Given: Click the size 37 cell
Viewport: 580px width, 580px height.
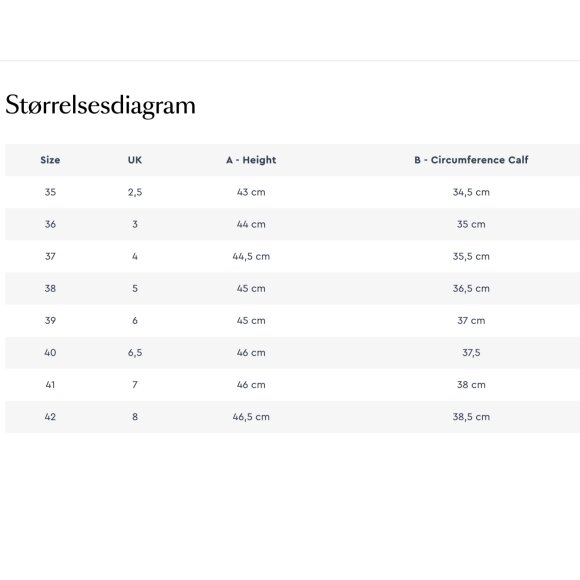Looking at the screenshot, I should point(50,256).
